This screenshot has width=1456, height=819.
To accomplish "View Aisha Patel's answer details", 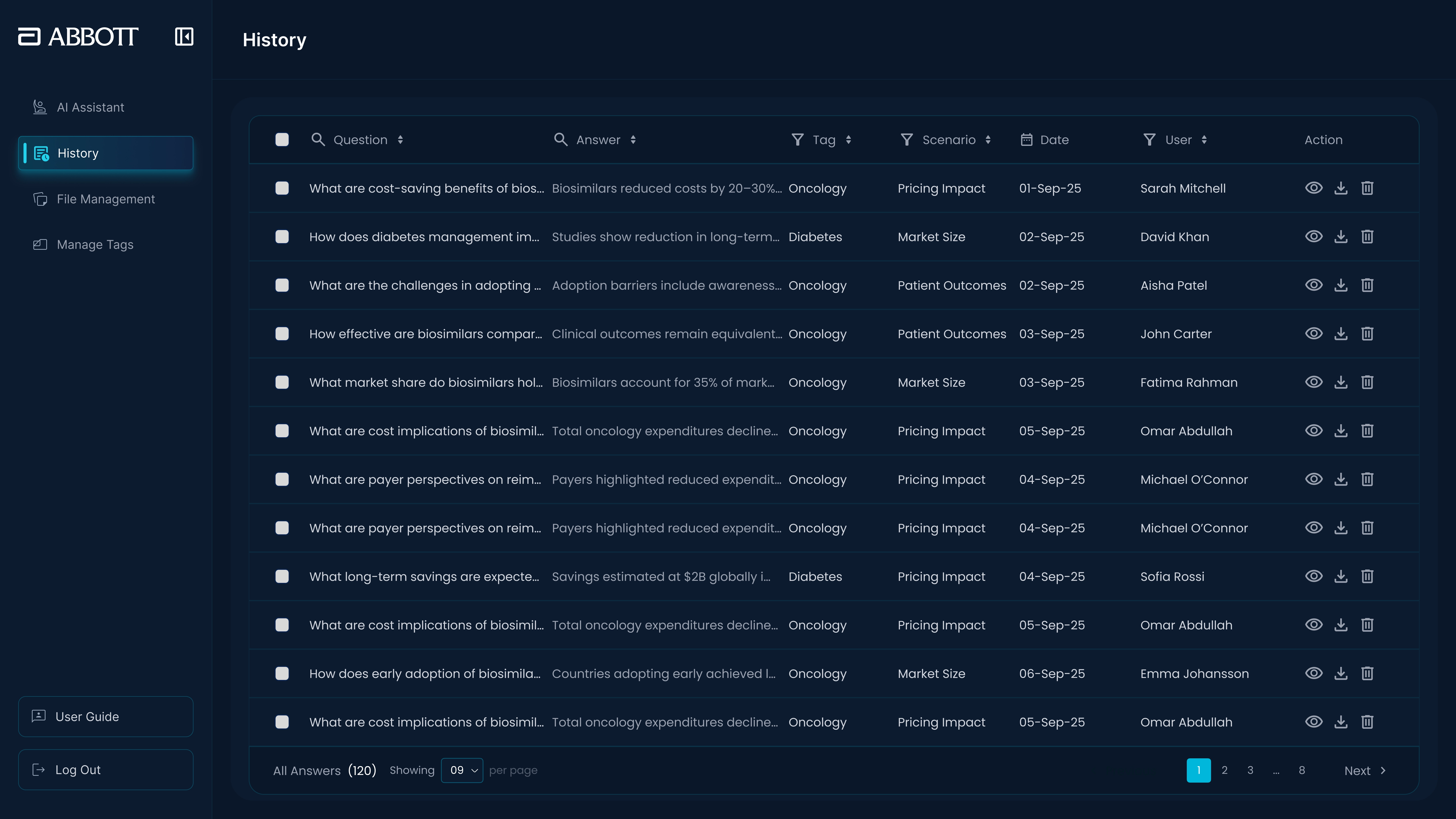I will 1314,285.
